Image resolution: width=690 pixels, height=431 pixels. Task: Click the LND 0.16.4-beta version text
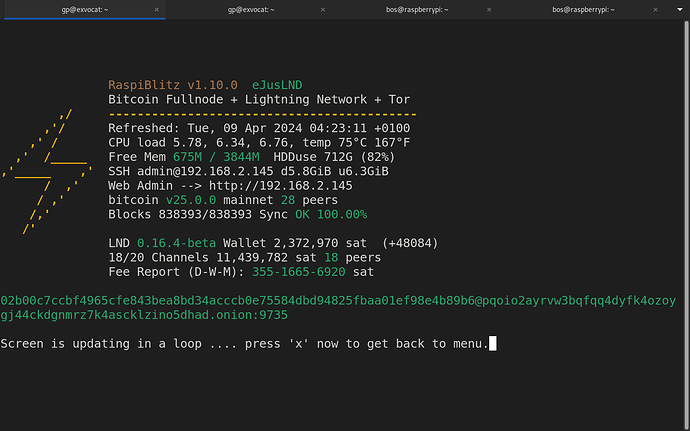(x=162, y=242)
